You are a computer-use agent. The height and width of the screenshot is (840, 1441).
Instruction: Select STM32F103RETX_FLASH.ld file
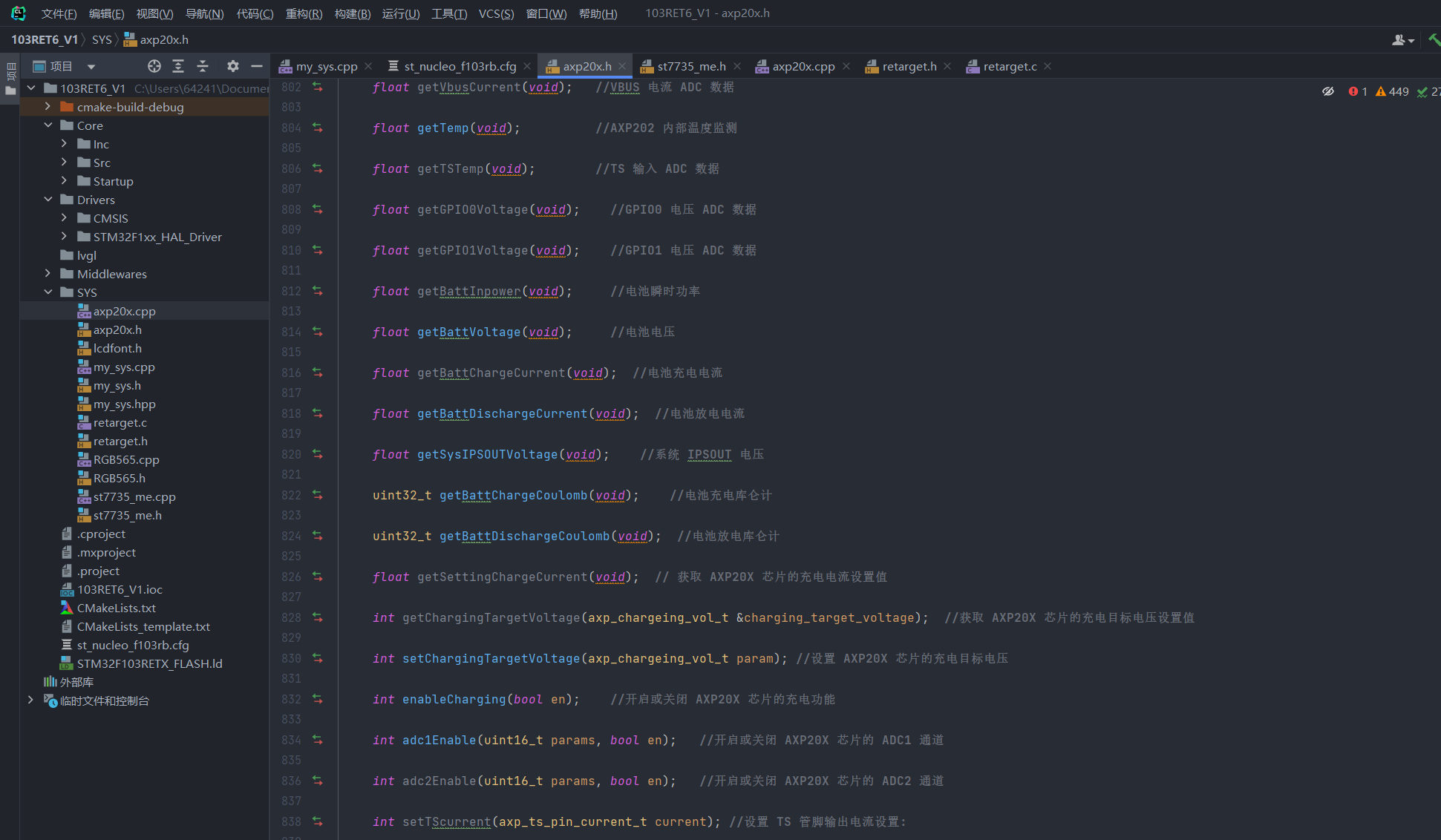[145, 663]
